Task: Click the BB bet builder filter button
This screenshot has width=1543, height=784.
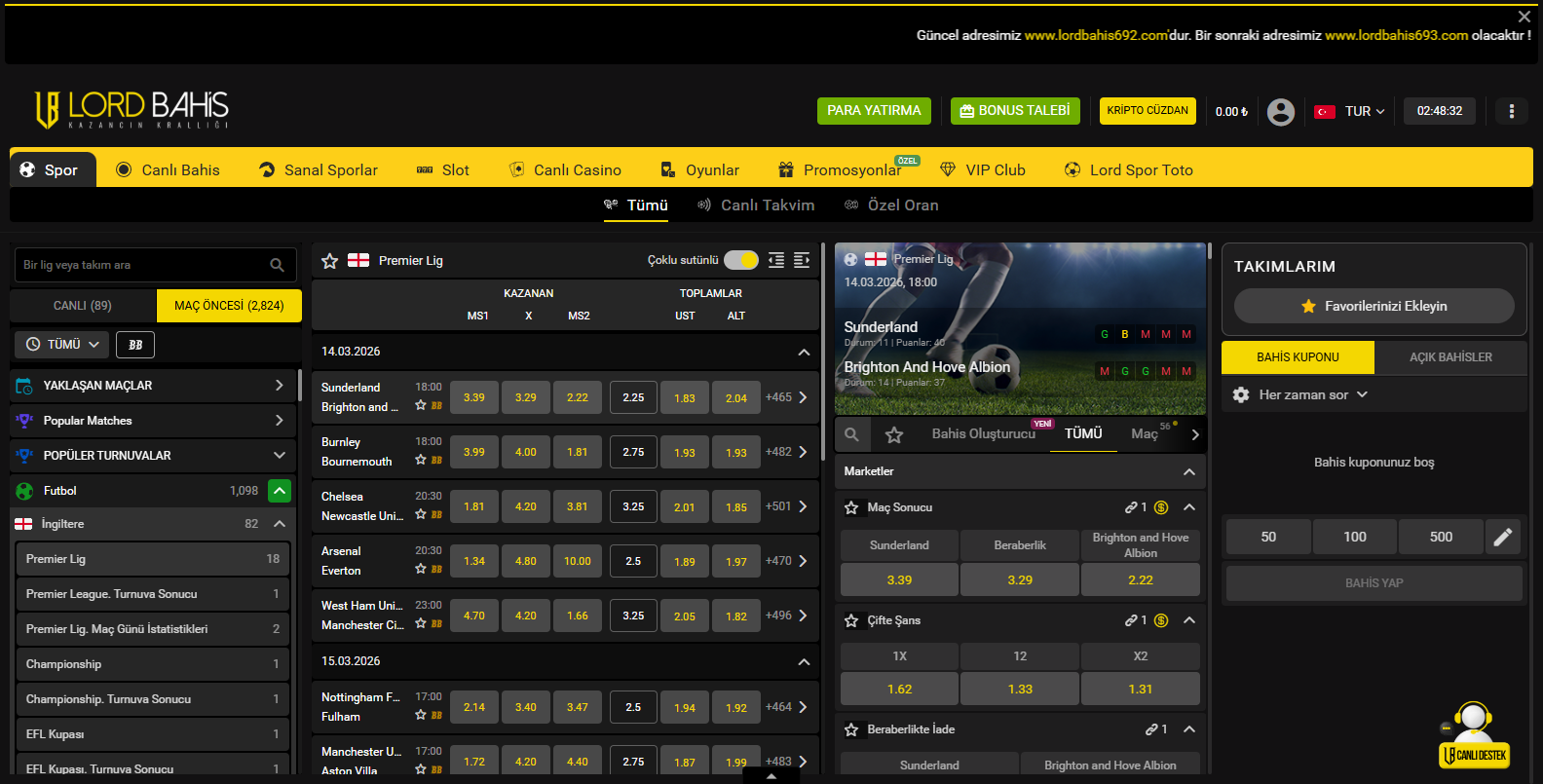Action: pos(135,345)
